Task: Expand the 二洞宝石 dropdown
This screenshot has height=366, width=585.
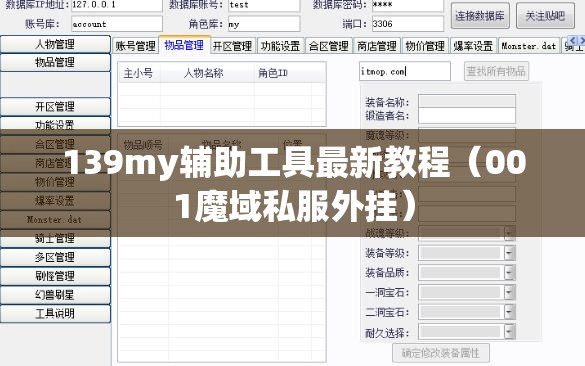Action: pyautogui.click(x=509, y=312)
